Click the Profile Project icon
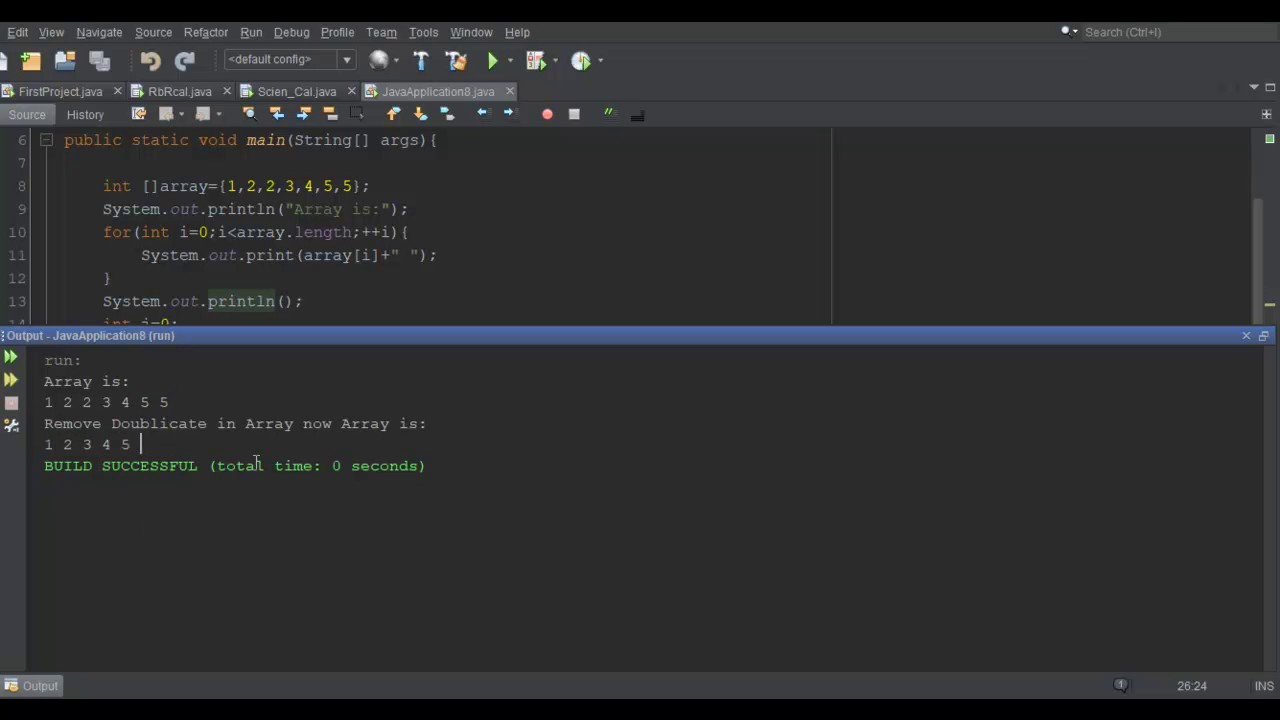This screenshot has height=720, width=1280. click(581, 61)
